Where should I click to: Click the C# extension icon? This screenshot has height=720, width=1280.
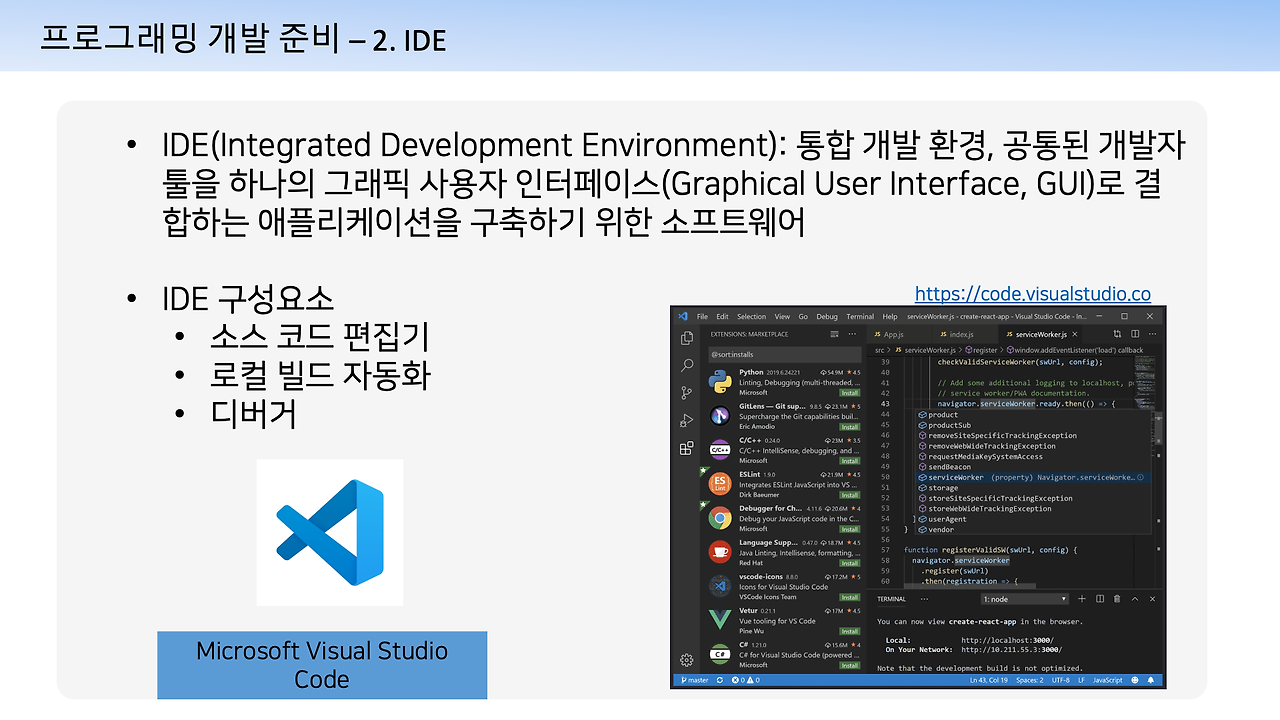tap(719, 654)
